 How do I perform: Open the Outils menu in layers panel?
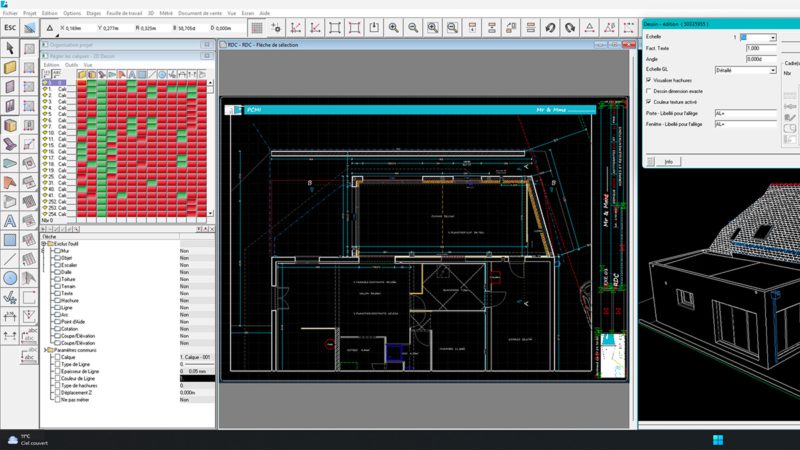71,65
